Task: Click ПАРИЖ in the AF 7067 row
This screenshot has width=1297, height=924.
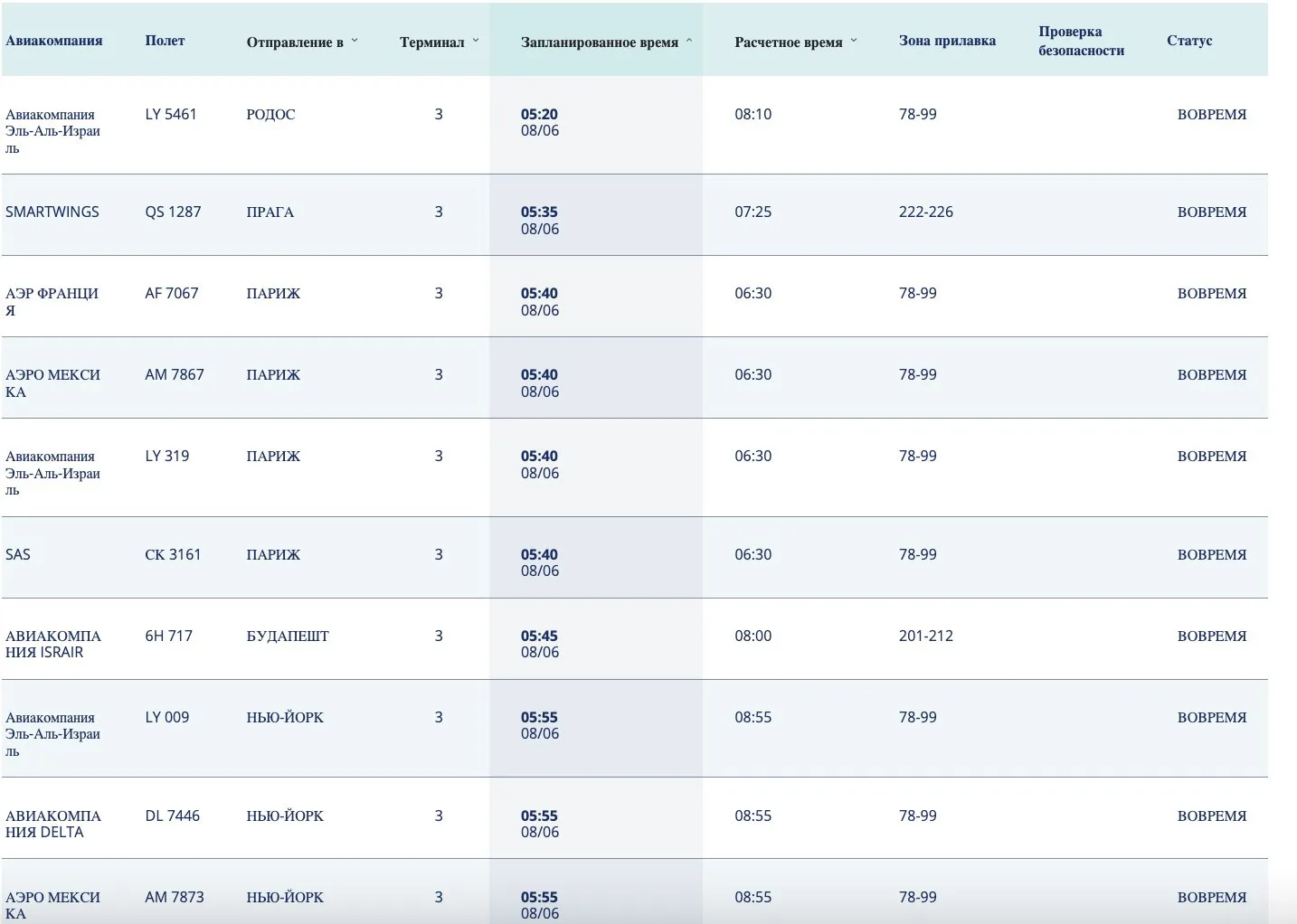Action: tap(273, 293)
